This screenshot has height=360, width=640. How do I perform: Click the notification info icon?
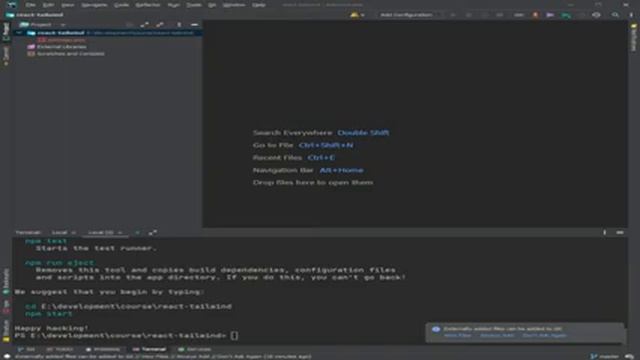[x=436, y=329]
